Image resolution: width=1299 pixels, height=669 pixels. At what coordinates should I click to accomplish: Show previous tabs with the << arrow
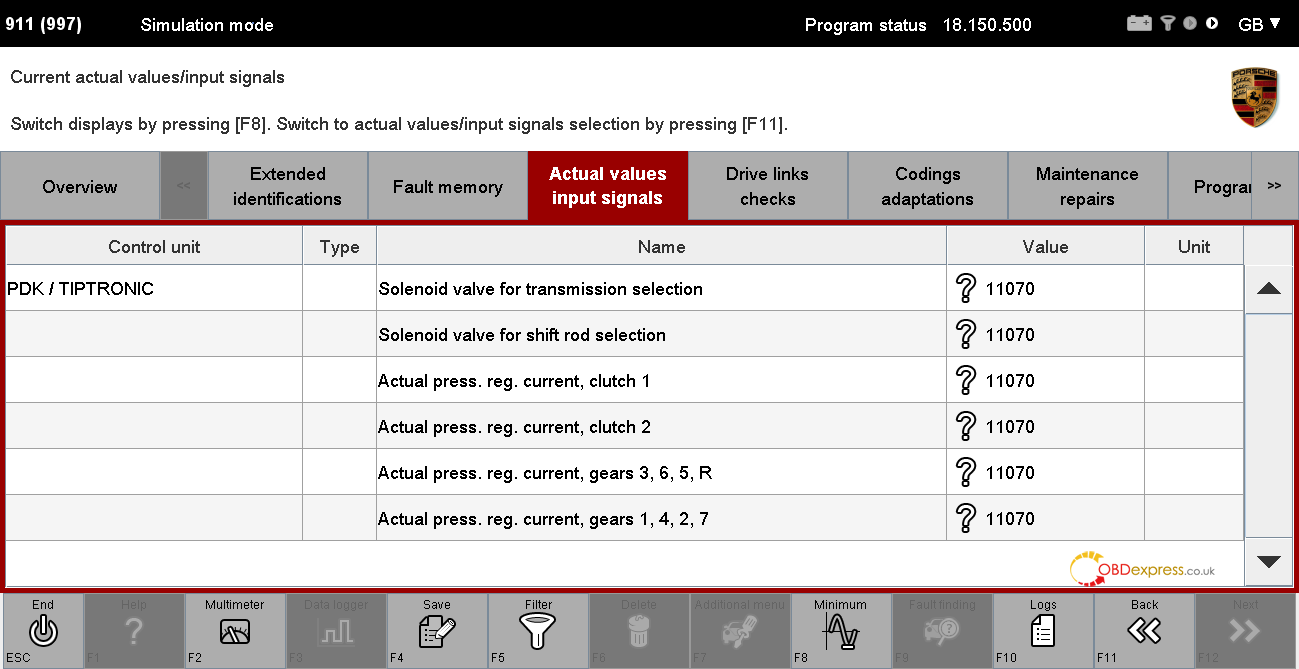tap(184, 185)
